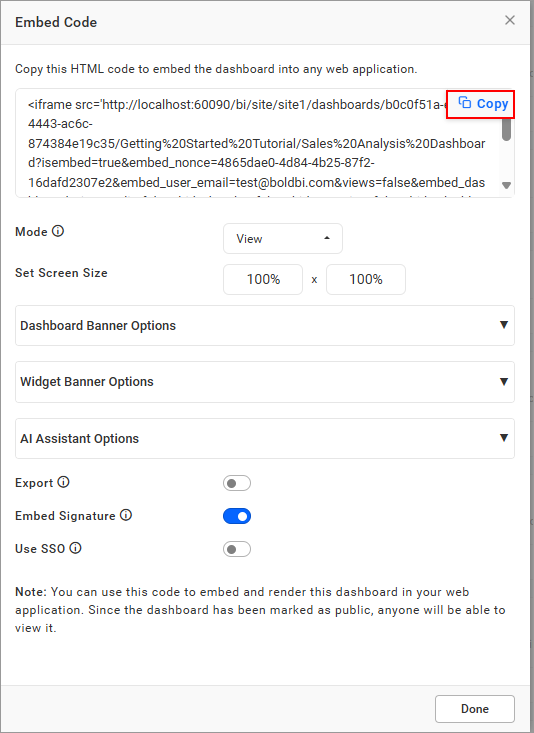Close the Embed Code dialog
Viewport: 534px width, 733px height.
point(510,20)
